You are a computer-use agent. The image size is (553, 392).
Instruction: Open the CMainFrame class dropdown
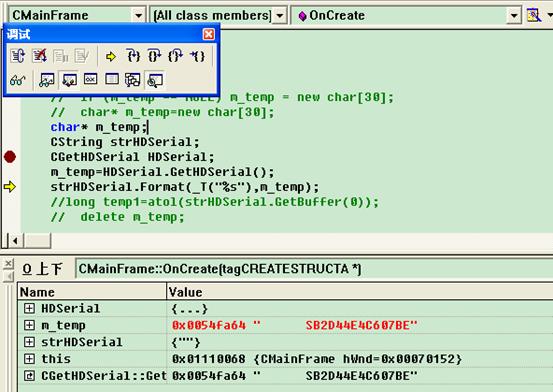139,16
